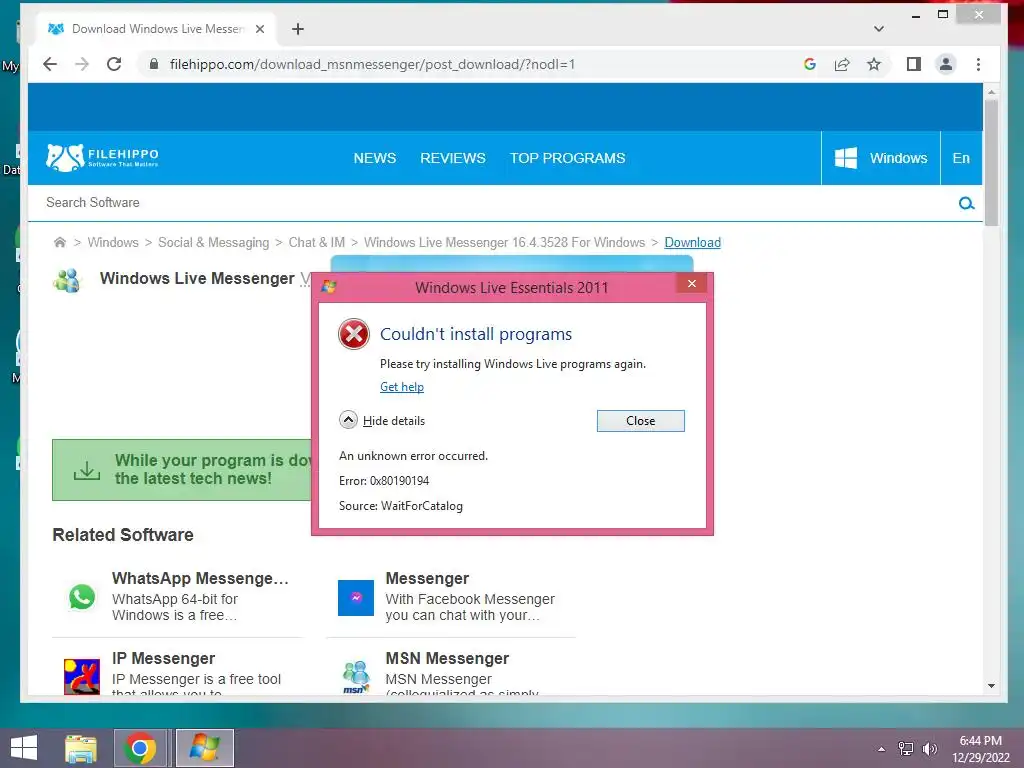Image resolution: width=1024 pixels, height=768 pixels.
Task: Open Windows Live Messenger 16.4.3528 breadcrumb
Action: [x=504, y=242]
